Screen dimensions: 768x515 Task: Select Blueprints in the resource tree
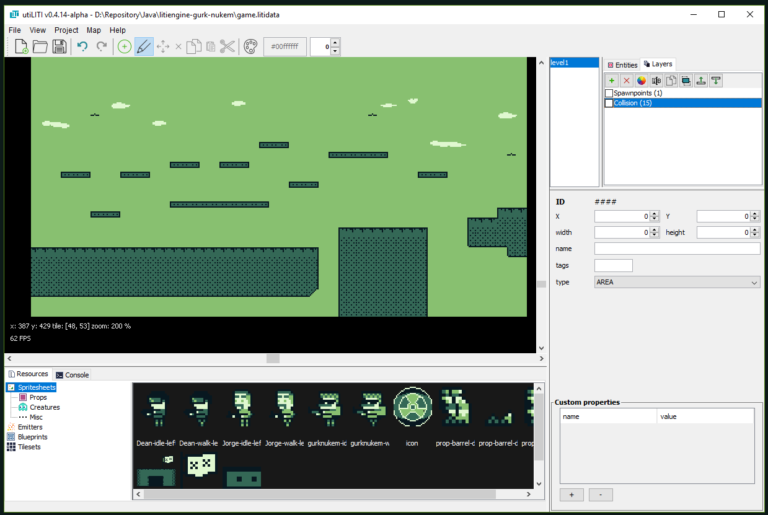click(32, 437)
